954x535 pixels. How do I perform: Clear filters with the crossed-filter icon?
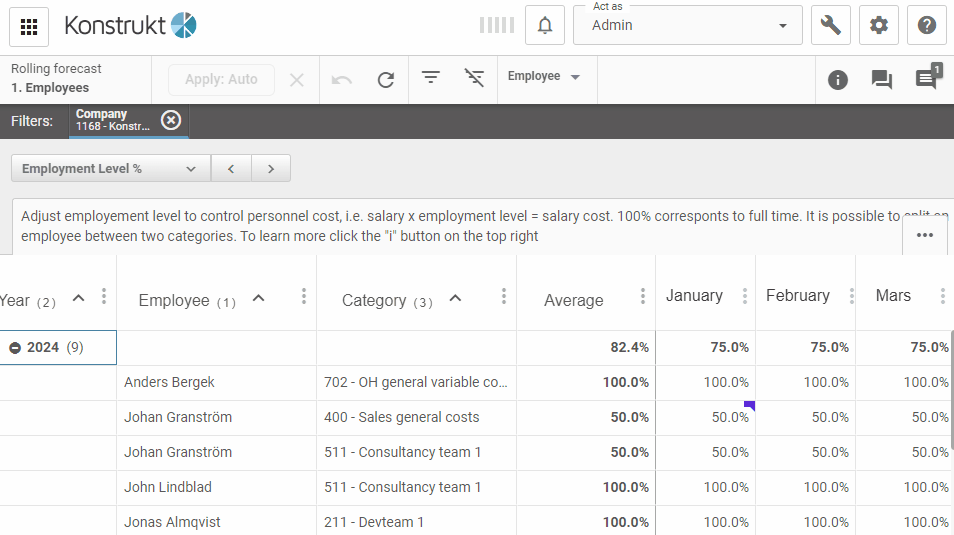point(475,78)
